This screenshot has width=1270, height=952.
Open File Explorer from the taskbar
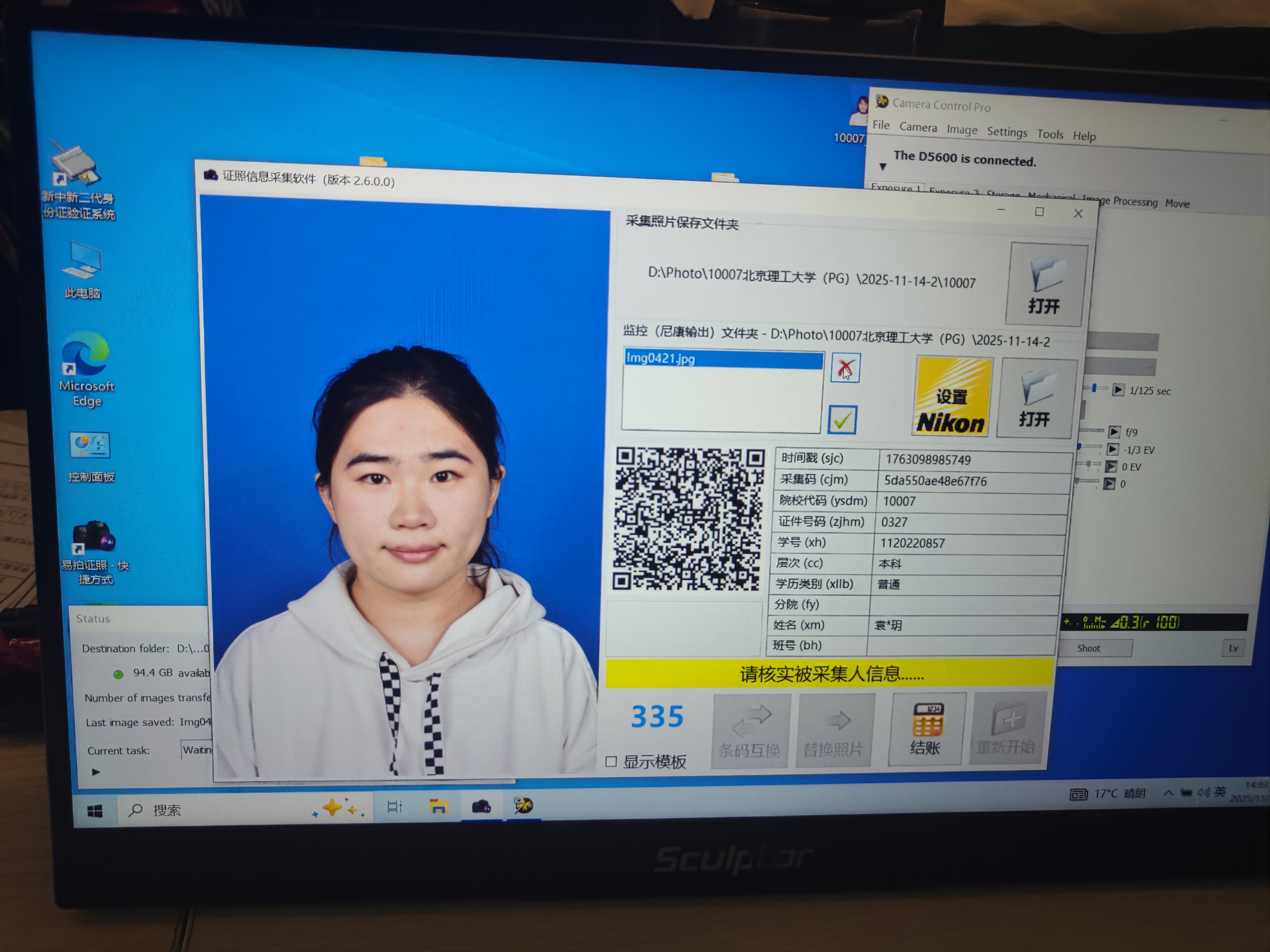tap(438, 806)
